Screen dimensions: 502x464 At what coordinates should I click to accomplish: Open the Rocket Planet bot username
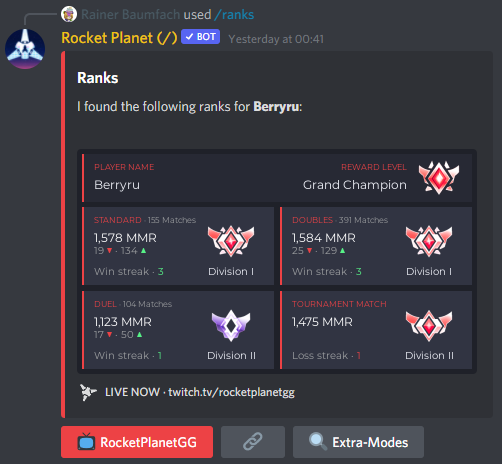click(x=119, y=38)
